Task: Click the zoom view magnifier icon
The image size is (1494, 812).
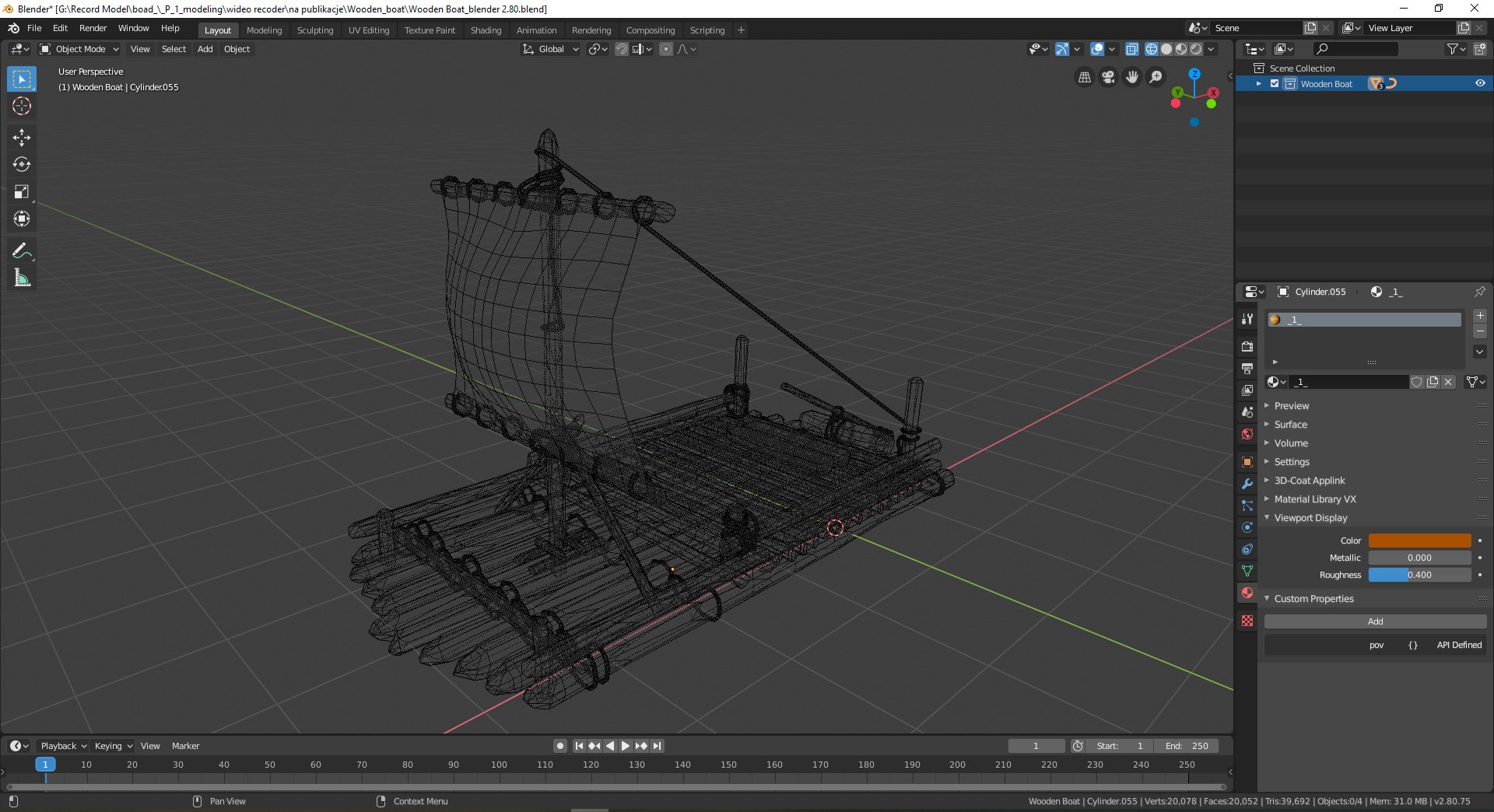Action: [x=1156, y=77]
